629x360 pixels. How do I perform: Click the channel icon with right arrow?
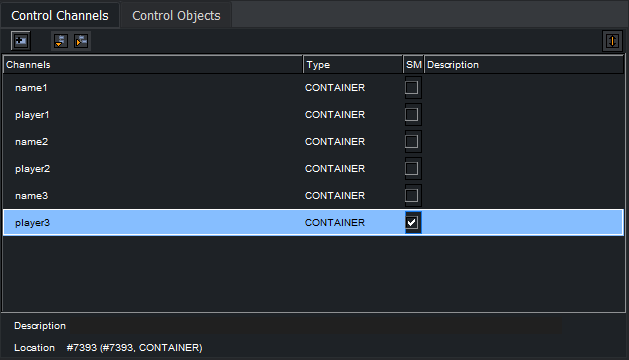[81, 41]
